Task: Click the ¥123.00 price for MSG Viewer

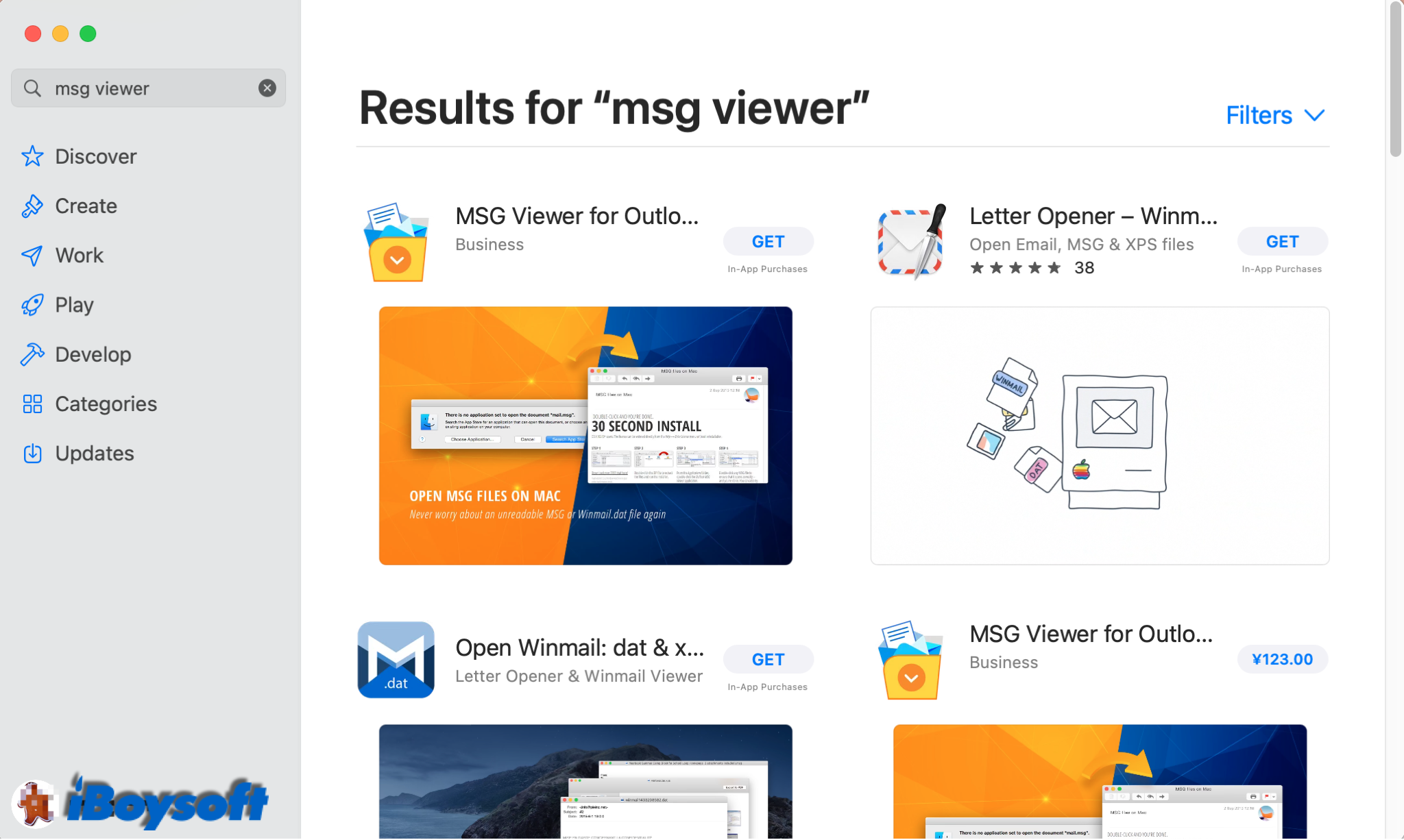Action: point(1281,659)
